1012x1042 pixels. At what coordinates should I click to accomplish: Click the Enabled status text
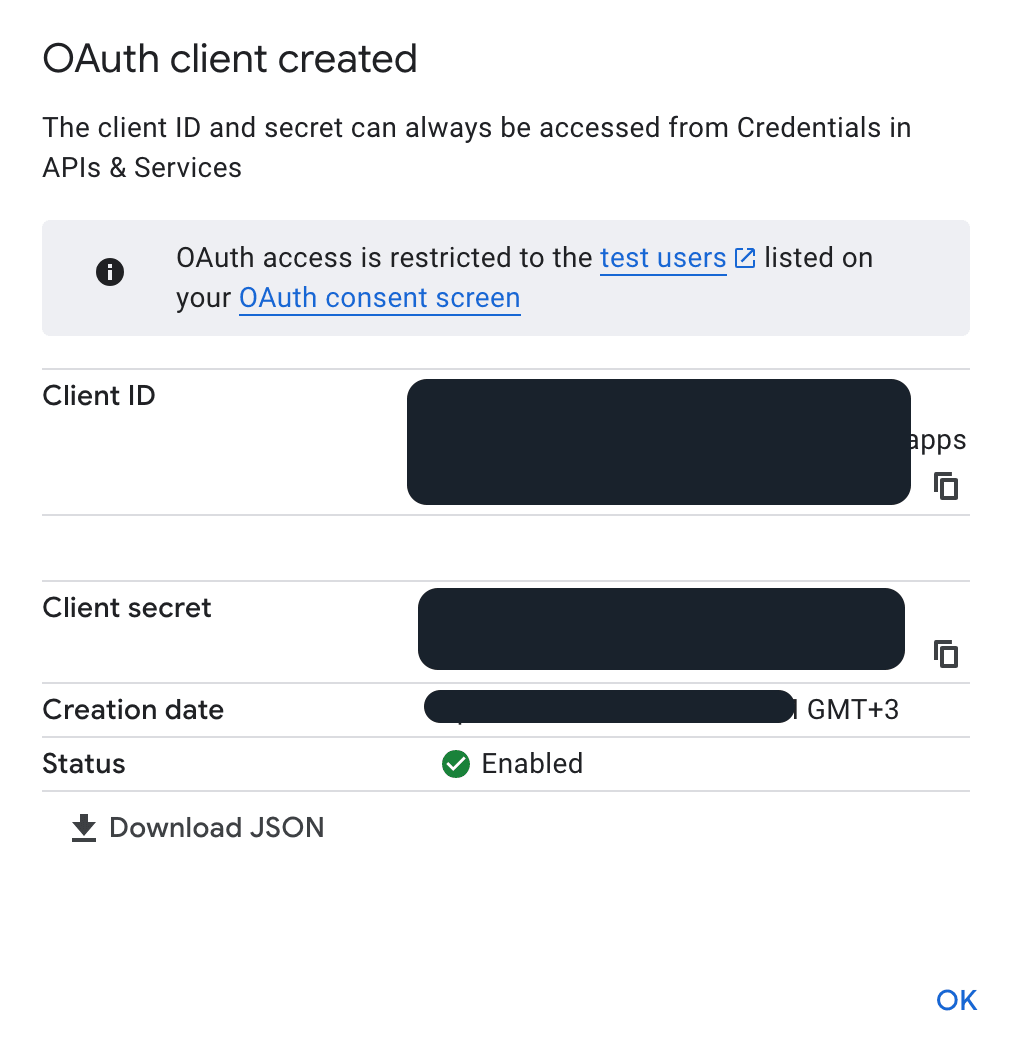(x=532, y=764)
